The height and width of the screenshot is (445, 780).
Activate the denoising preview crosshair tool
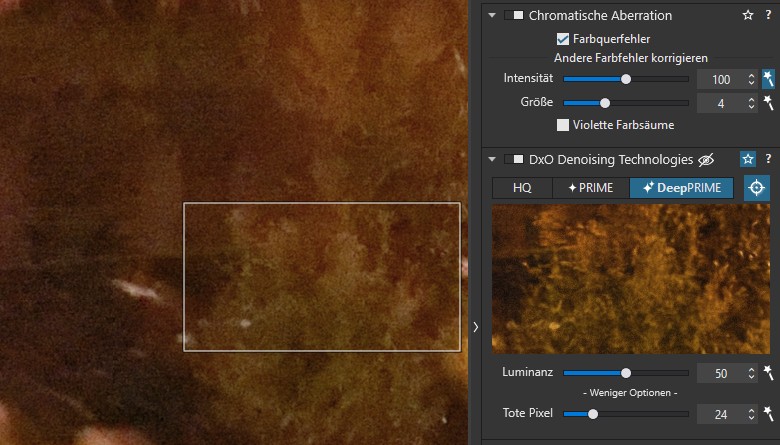coord(757,188)
